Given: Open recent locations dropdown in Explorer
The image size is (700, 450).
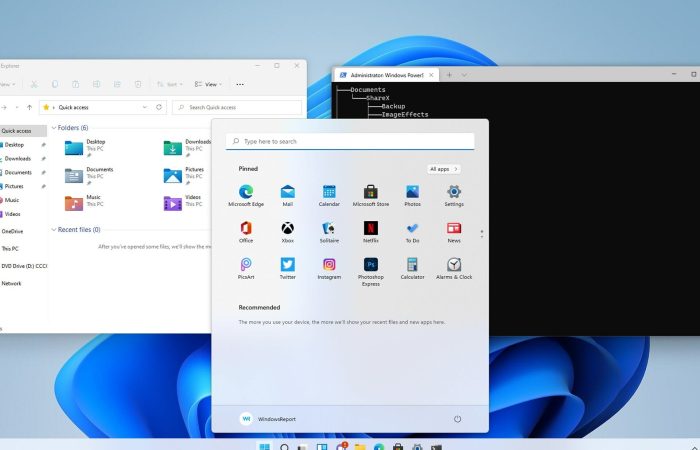Looking at the screenshot, I should point(17,107).
